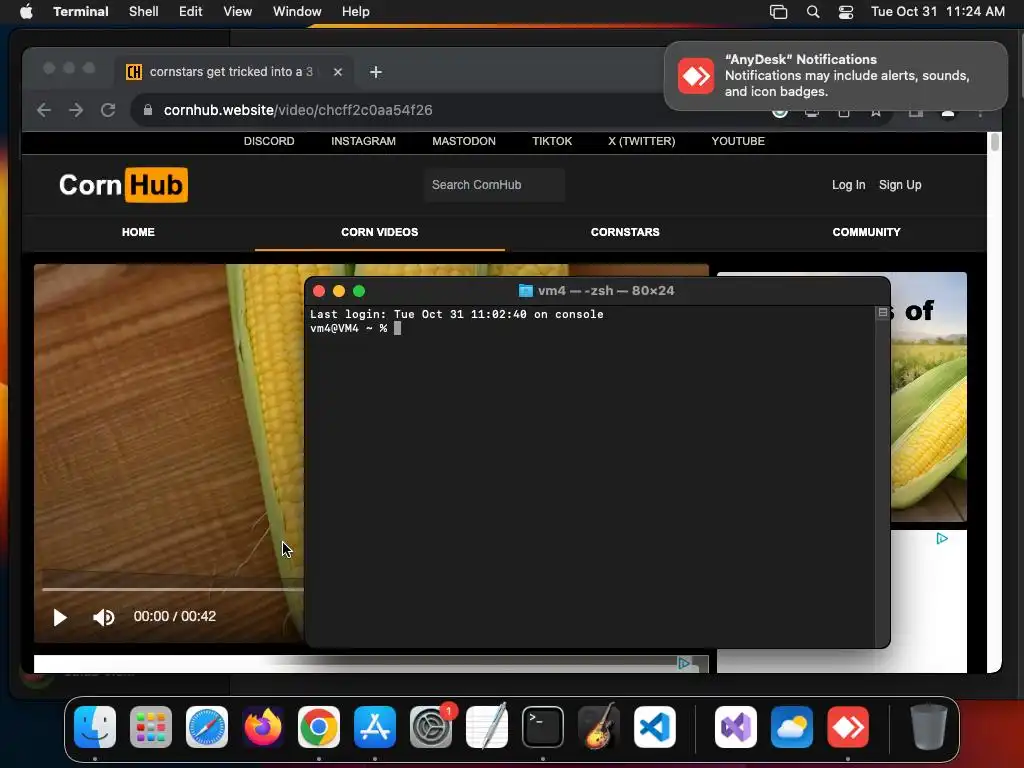Click the Sign Up link

[900, 185]
